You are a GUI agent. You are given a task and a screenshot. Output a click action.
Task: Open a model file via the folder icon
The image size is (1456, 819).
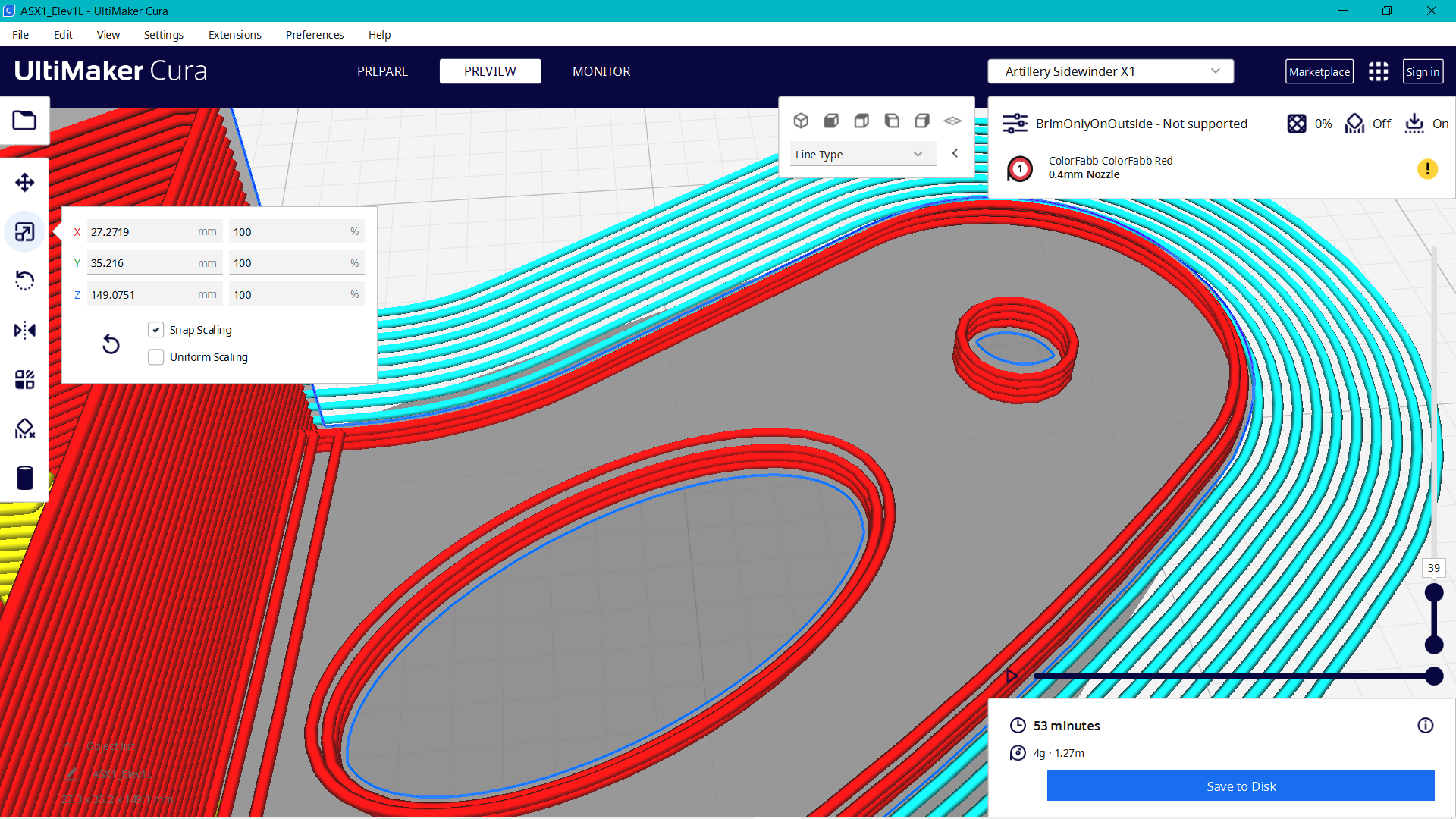point(25,121)
